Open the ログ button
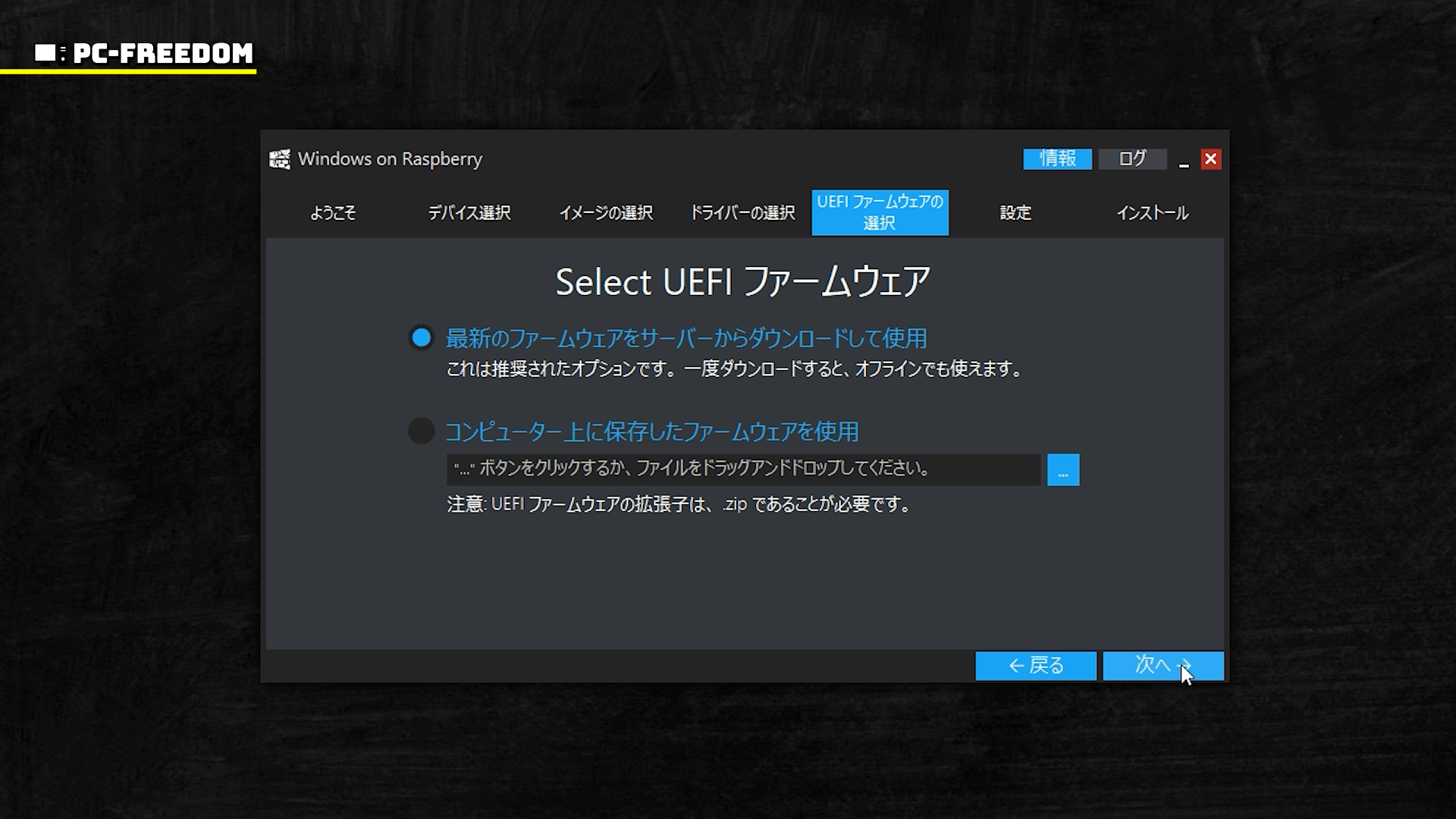 coord(1132,158)
